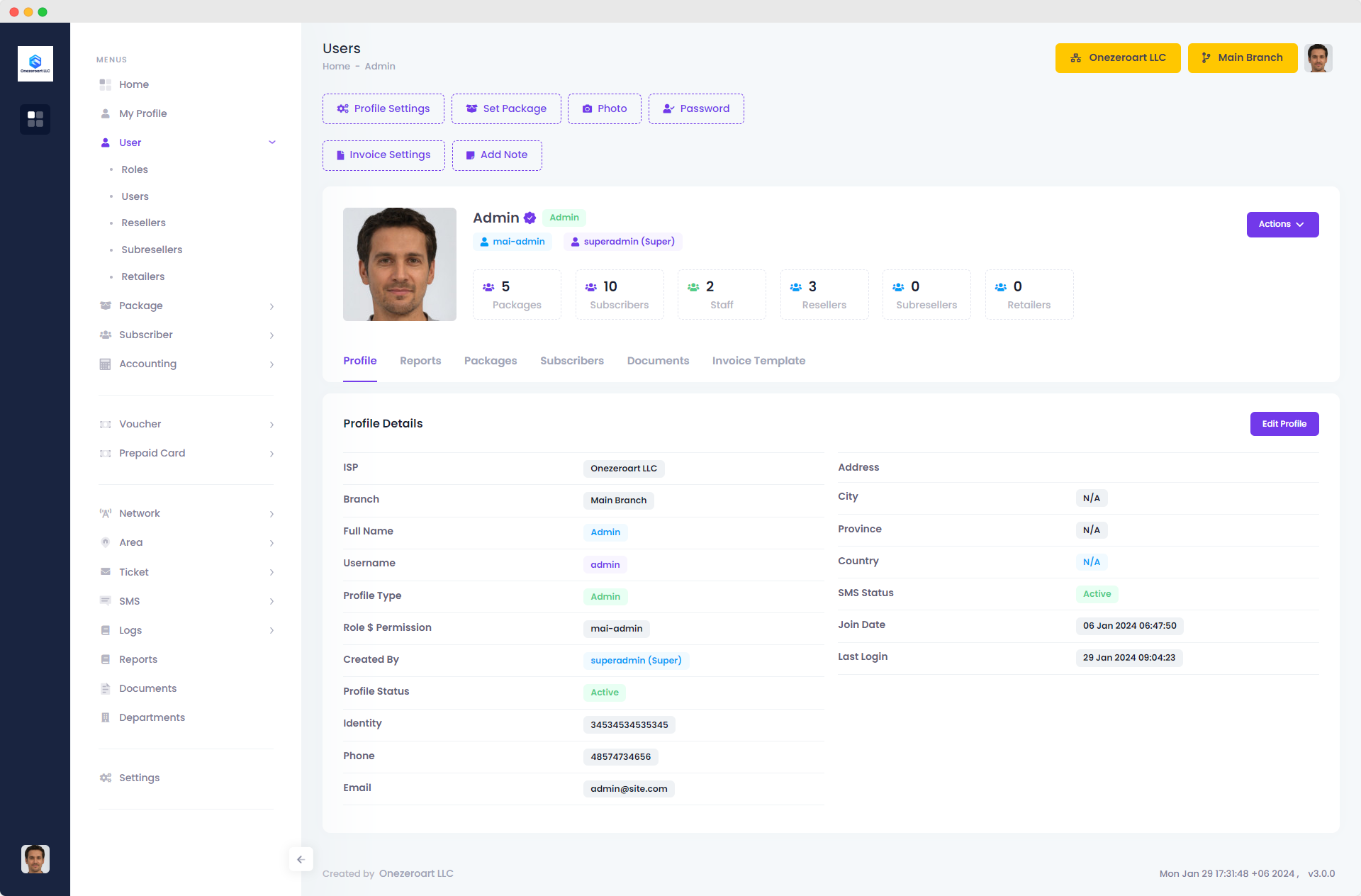This screenshot has width=1361, height=896.
Task: Click the Package menu icon
Action: [105, 306]
